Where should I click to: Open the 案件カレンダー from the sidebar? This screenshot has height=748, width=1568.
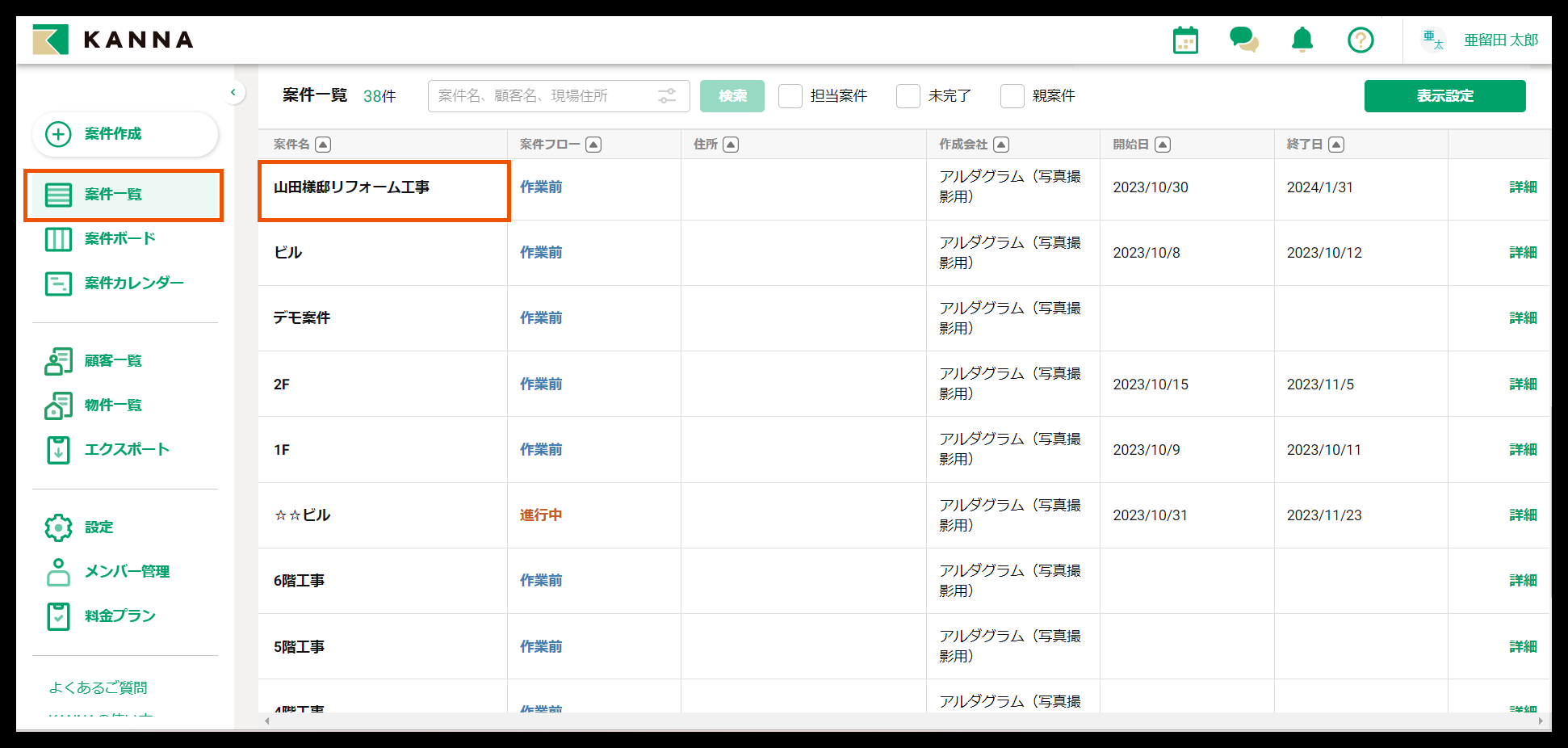(x=132, y=283)
